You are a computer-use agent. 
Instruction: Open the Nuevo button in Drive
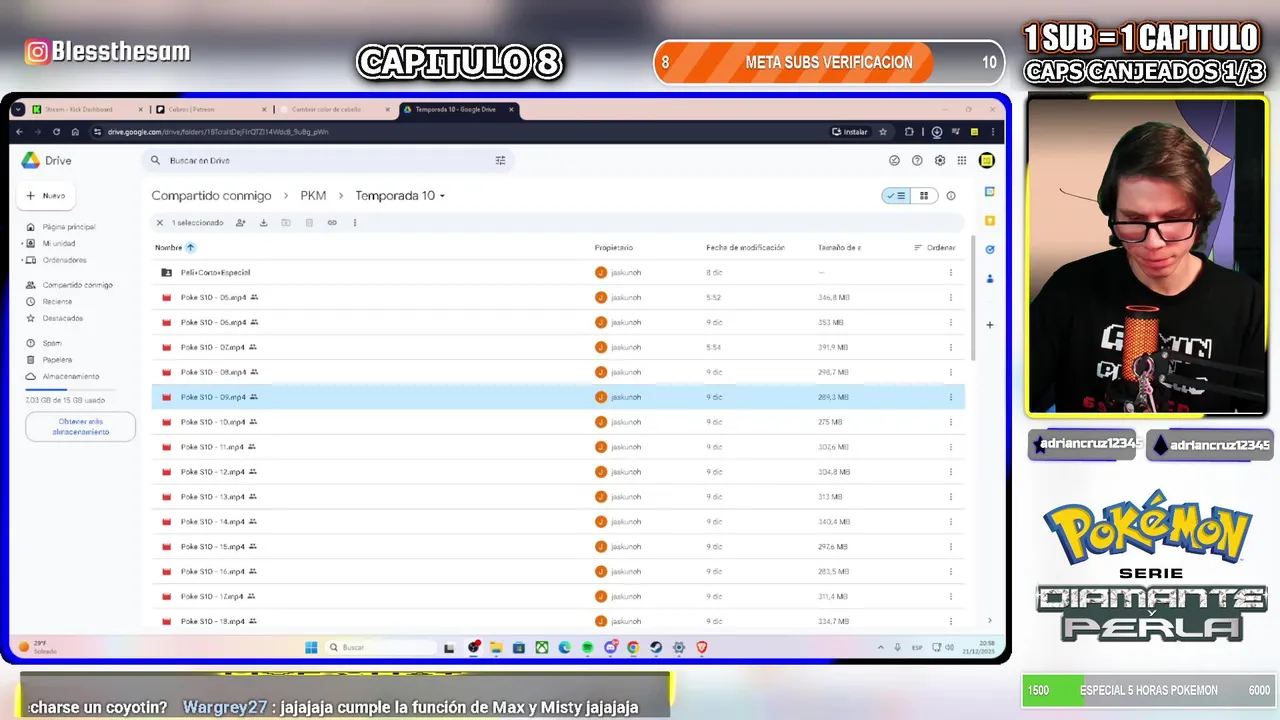(47, 196)
